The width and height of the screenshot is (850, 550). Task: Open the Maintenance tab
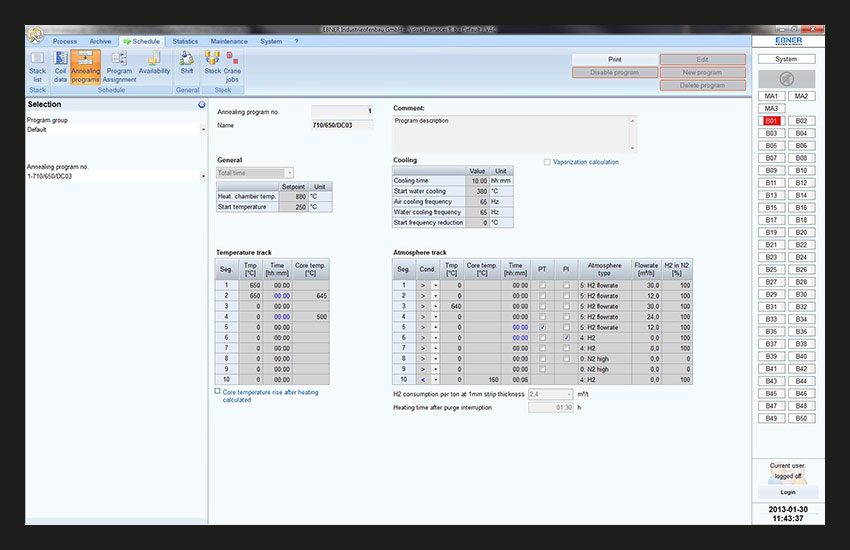(x=229, y=41)
